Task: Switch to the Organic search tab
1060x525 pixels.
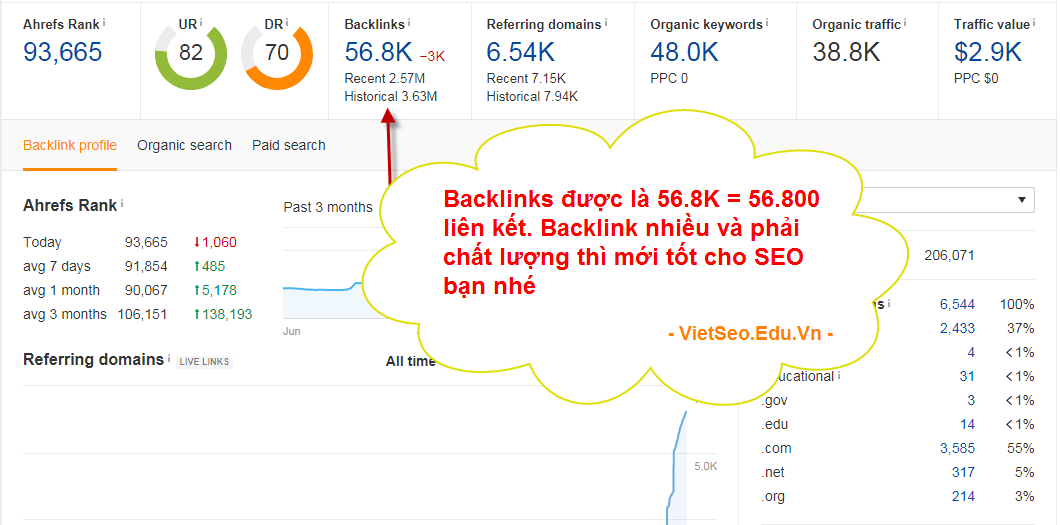Action: point(184,145)
